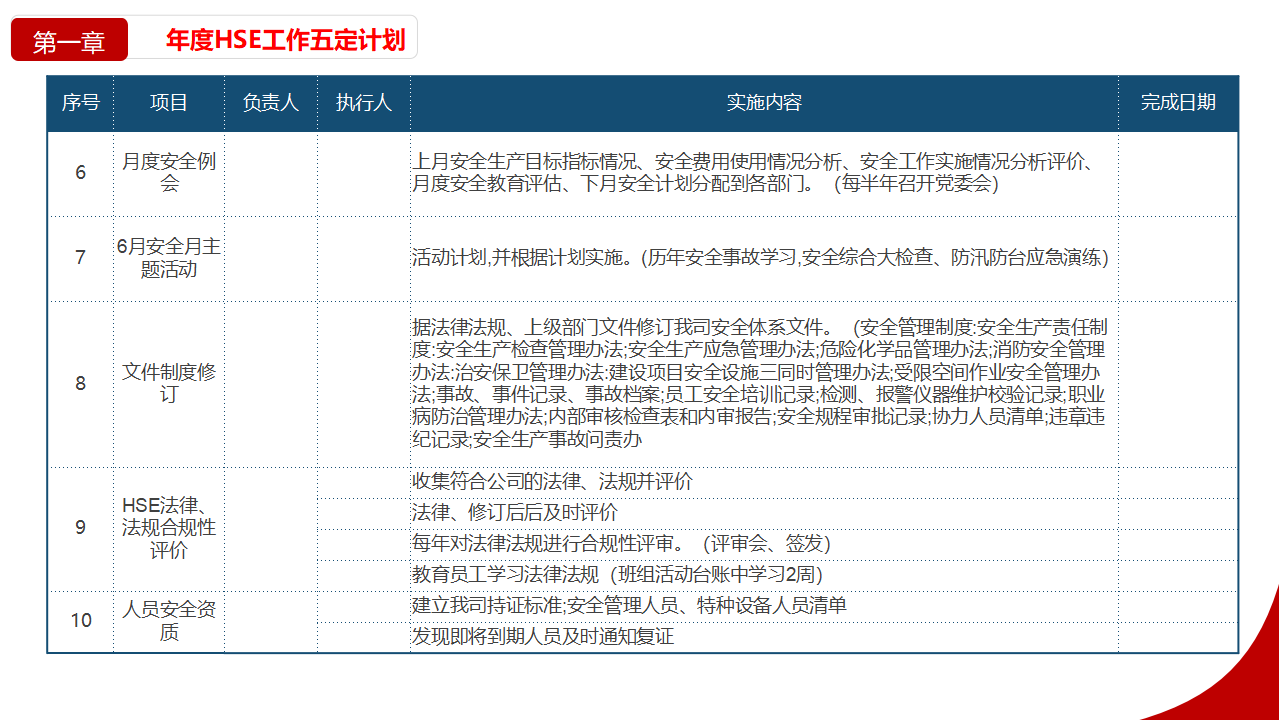Image resolution: width=1279 pixels, height=720 pixels.
Task: Click the red 第一章 chapter label
Action: click(69, 41)
